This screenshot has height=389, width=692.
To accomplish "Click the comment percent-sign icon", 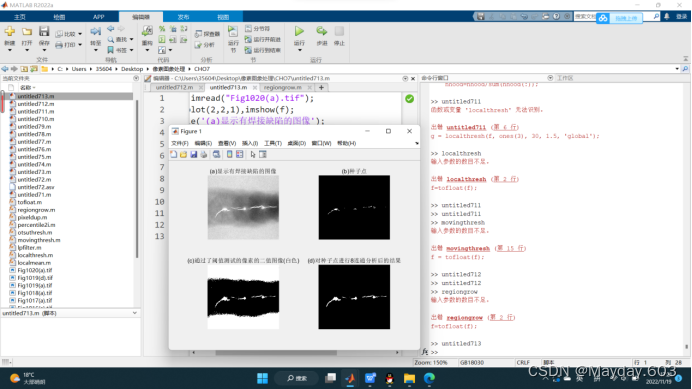I will pyautogui.click(x=162, y=29).
